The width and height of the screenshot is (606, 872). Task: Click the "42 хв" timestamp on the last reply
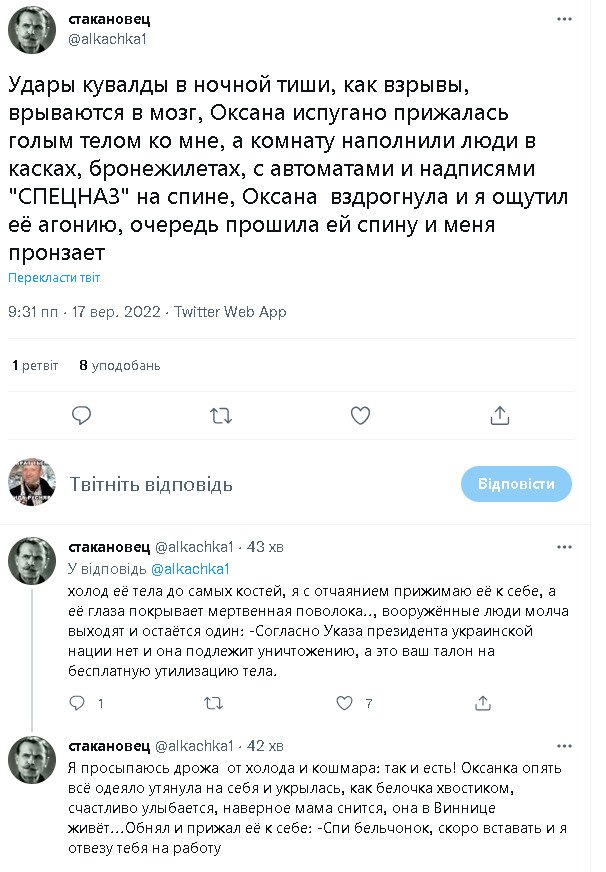pos(264,746)
